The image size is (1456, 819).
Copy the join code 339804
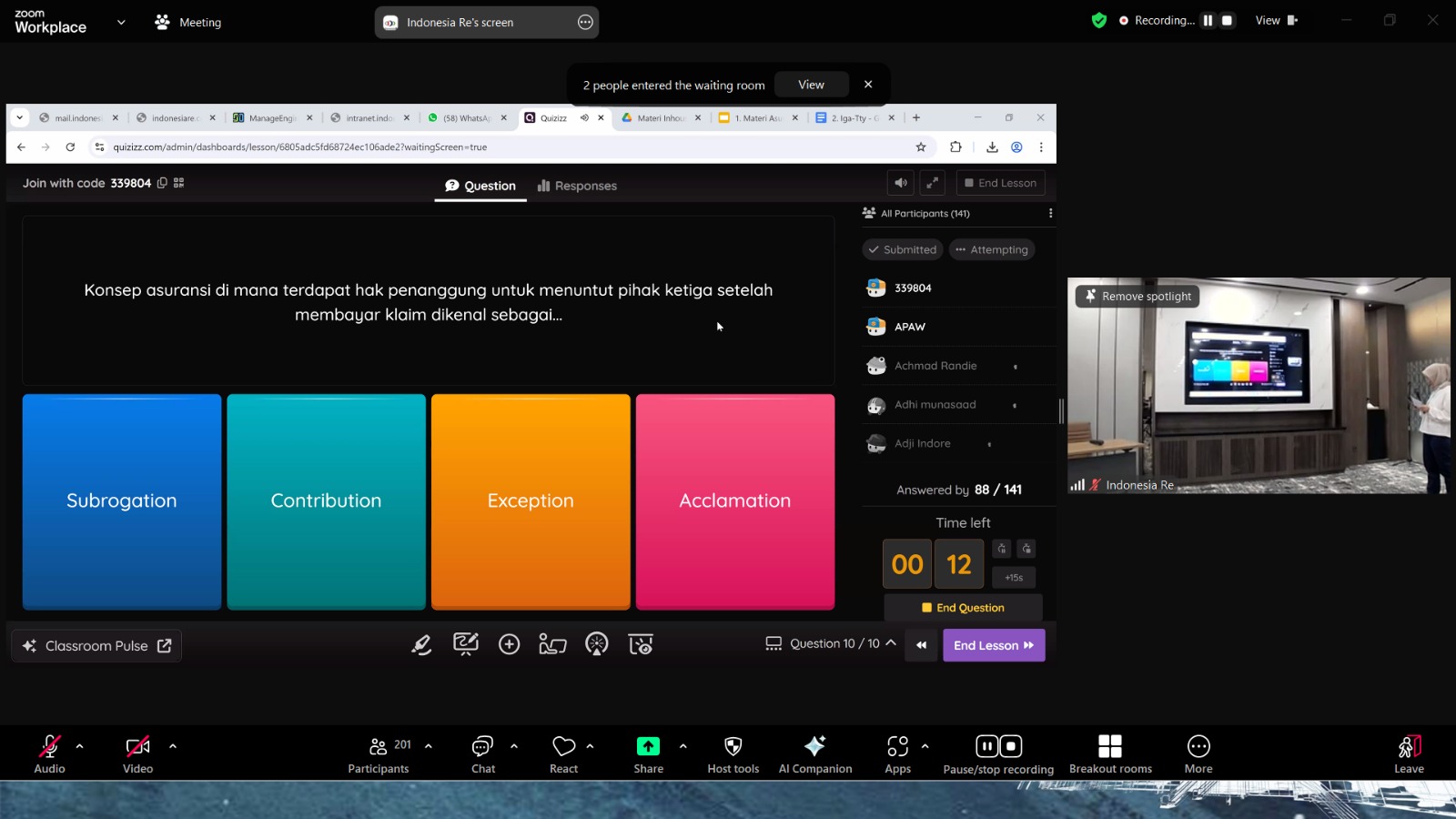click(x=162, y=183)
